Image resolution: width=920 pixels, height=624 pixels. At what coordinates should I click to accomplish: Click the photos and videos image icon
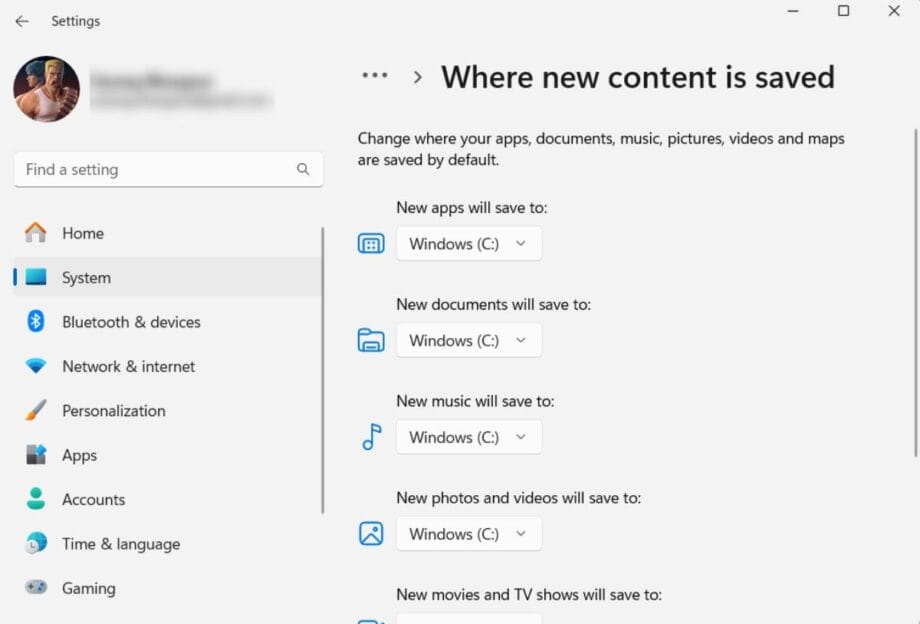(x=370, y=533)
